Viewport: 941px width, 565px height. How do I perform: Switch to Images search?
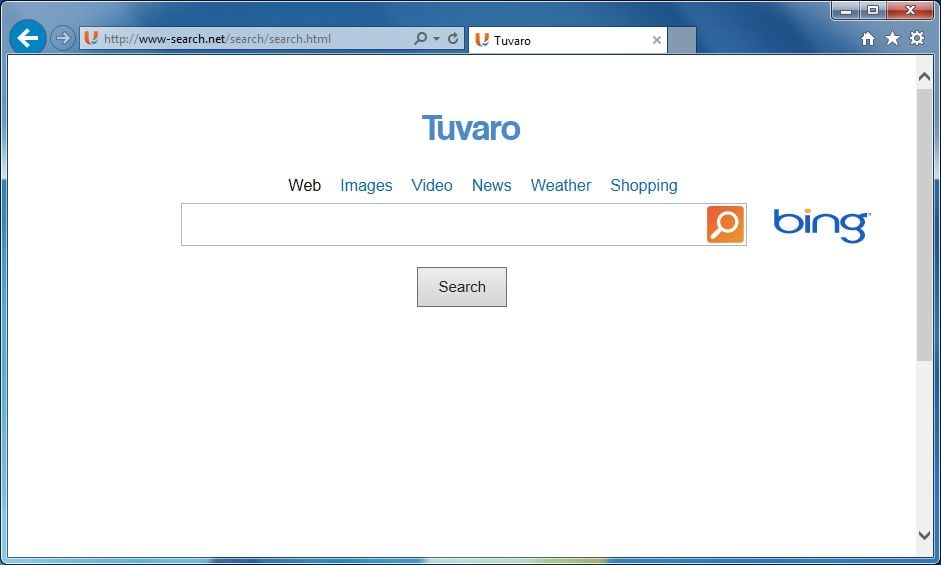click(366, 186)
